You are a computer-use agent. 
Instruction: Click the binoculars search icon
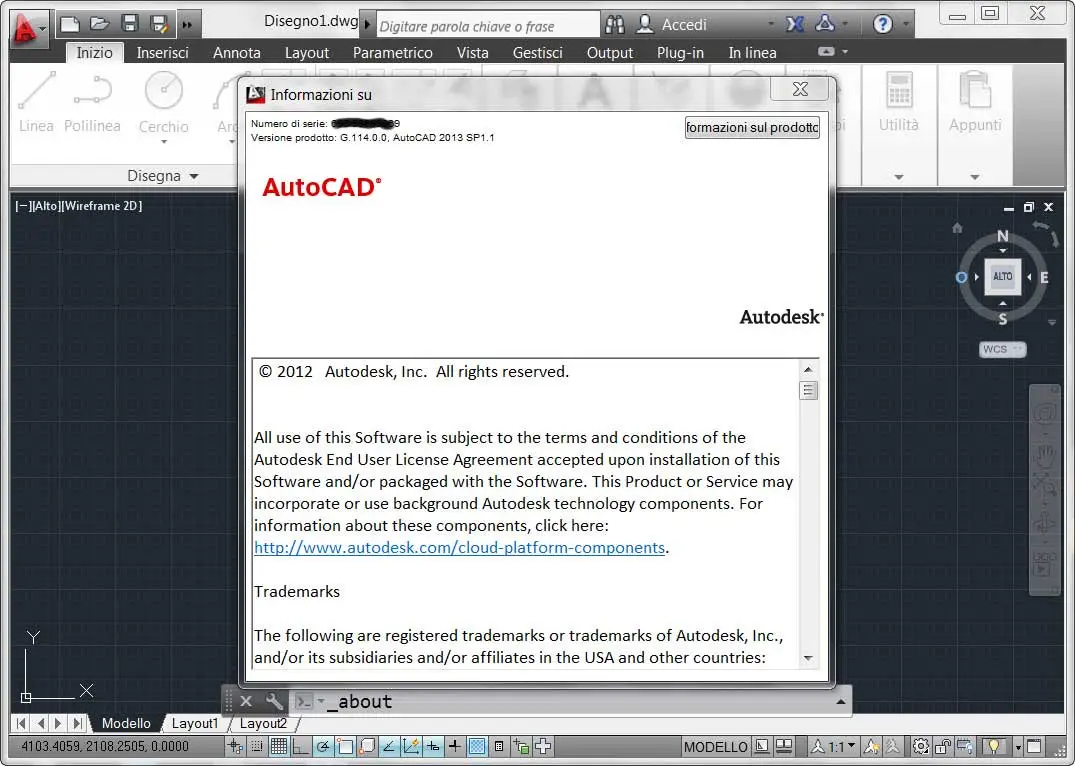[615, 25]
